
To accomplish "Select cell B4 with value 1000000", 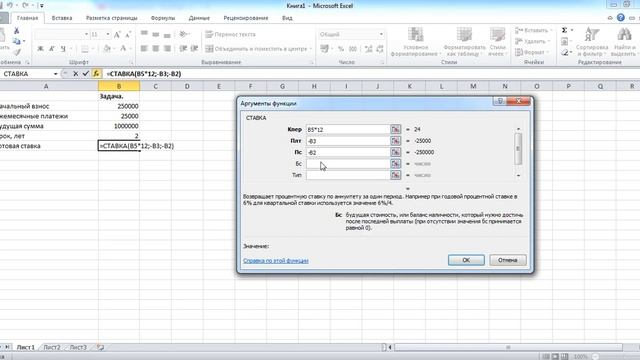I will click(x=119, y=126).
